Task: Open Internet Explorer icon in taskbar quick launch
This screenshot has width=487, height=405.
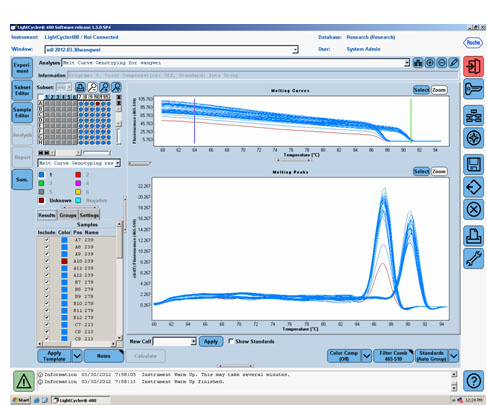Action: (37, 400)
